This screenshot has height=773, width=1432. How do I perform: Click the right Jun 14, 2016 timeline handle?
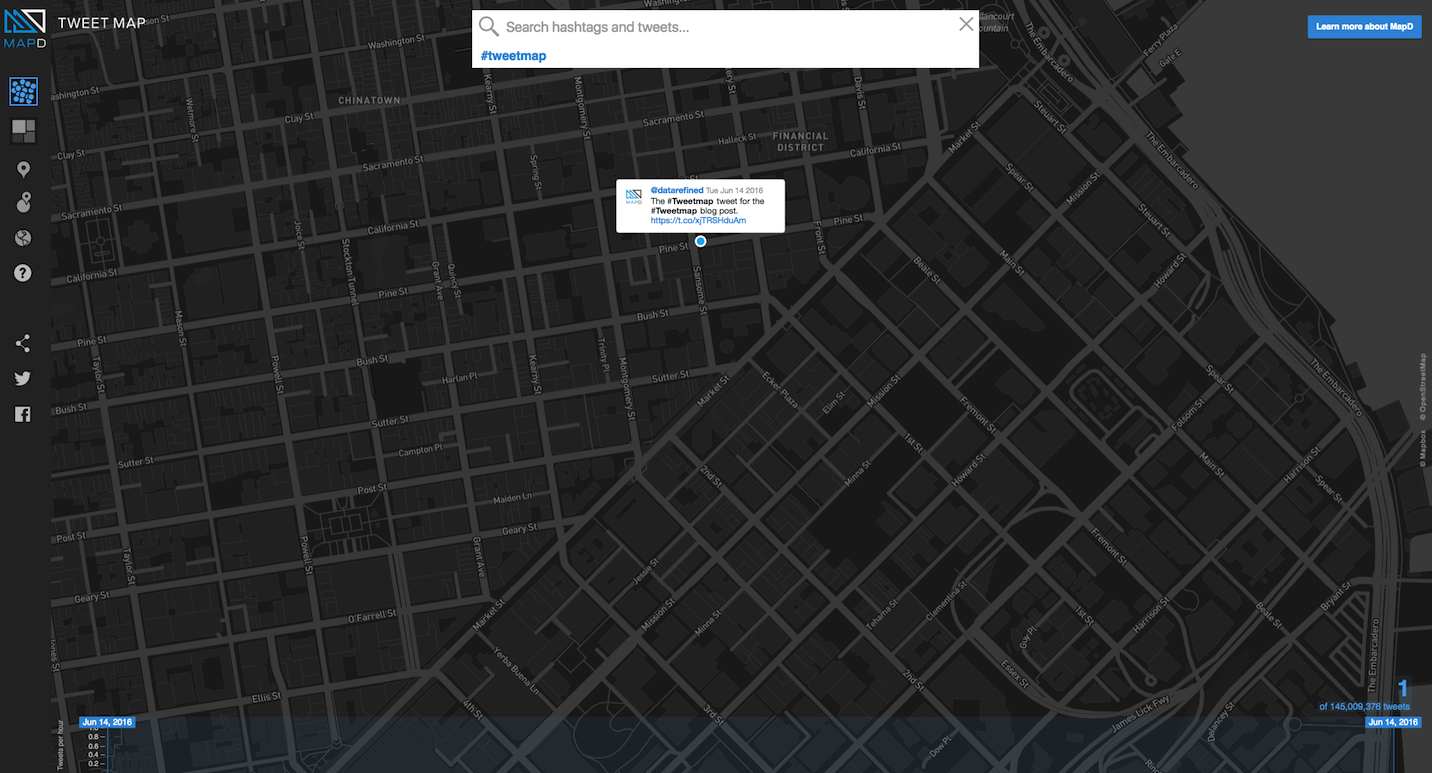(1393, 722)
